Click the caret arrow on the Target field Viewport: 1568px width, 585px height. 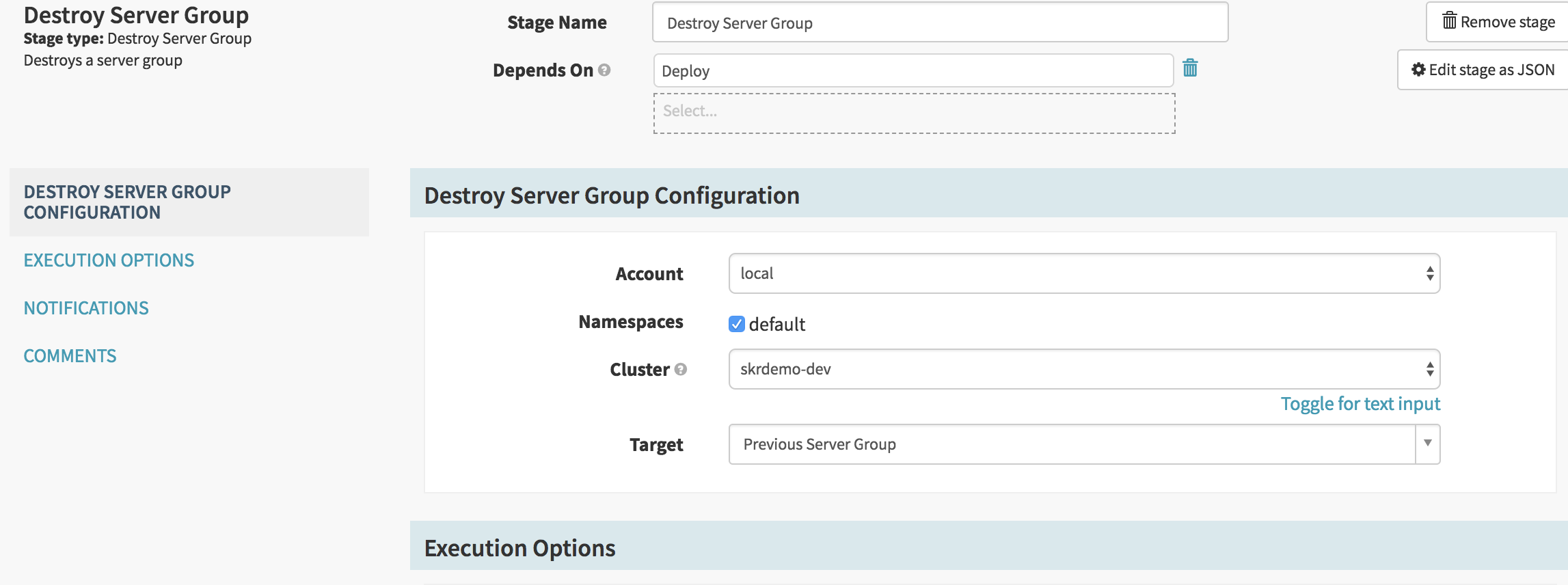[1427, 444]
